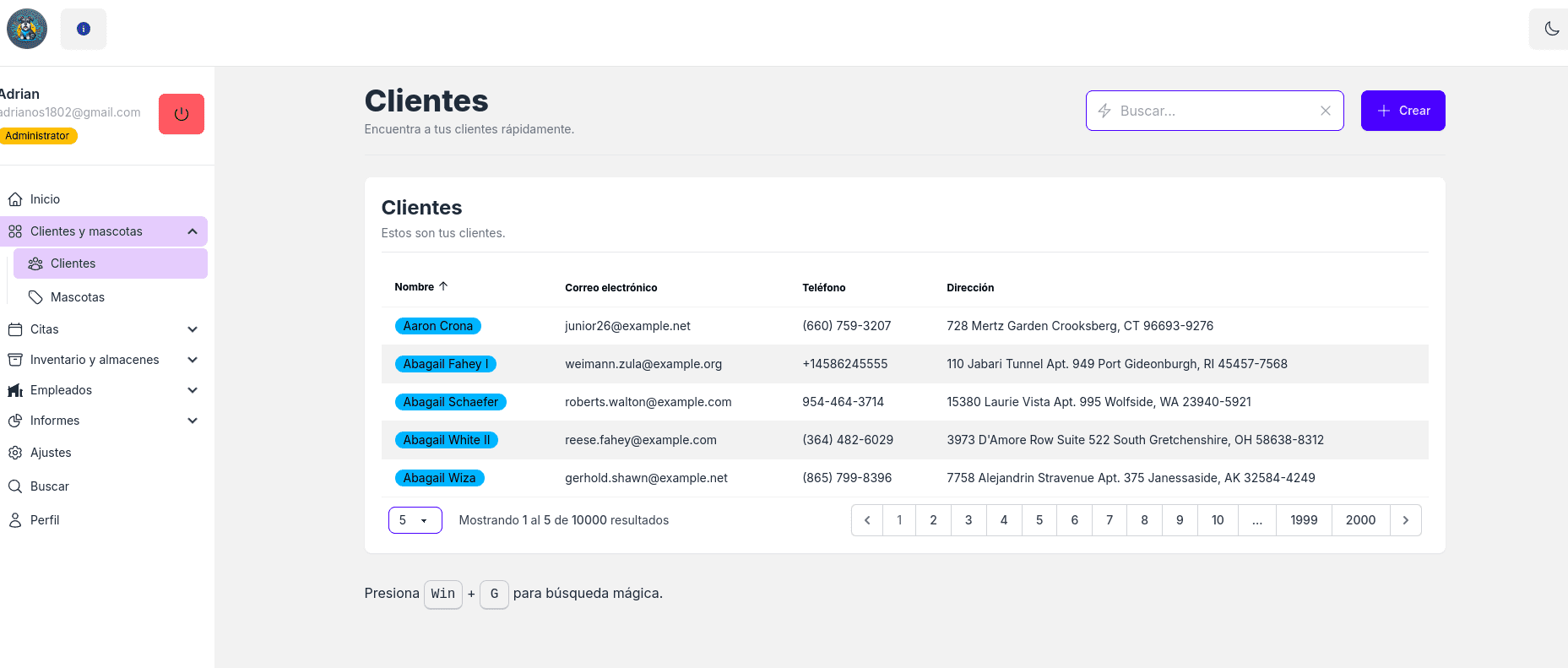Click the Dirección column header
The width and height of the screenshot is (1568, 668).
[970, 288]
